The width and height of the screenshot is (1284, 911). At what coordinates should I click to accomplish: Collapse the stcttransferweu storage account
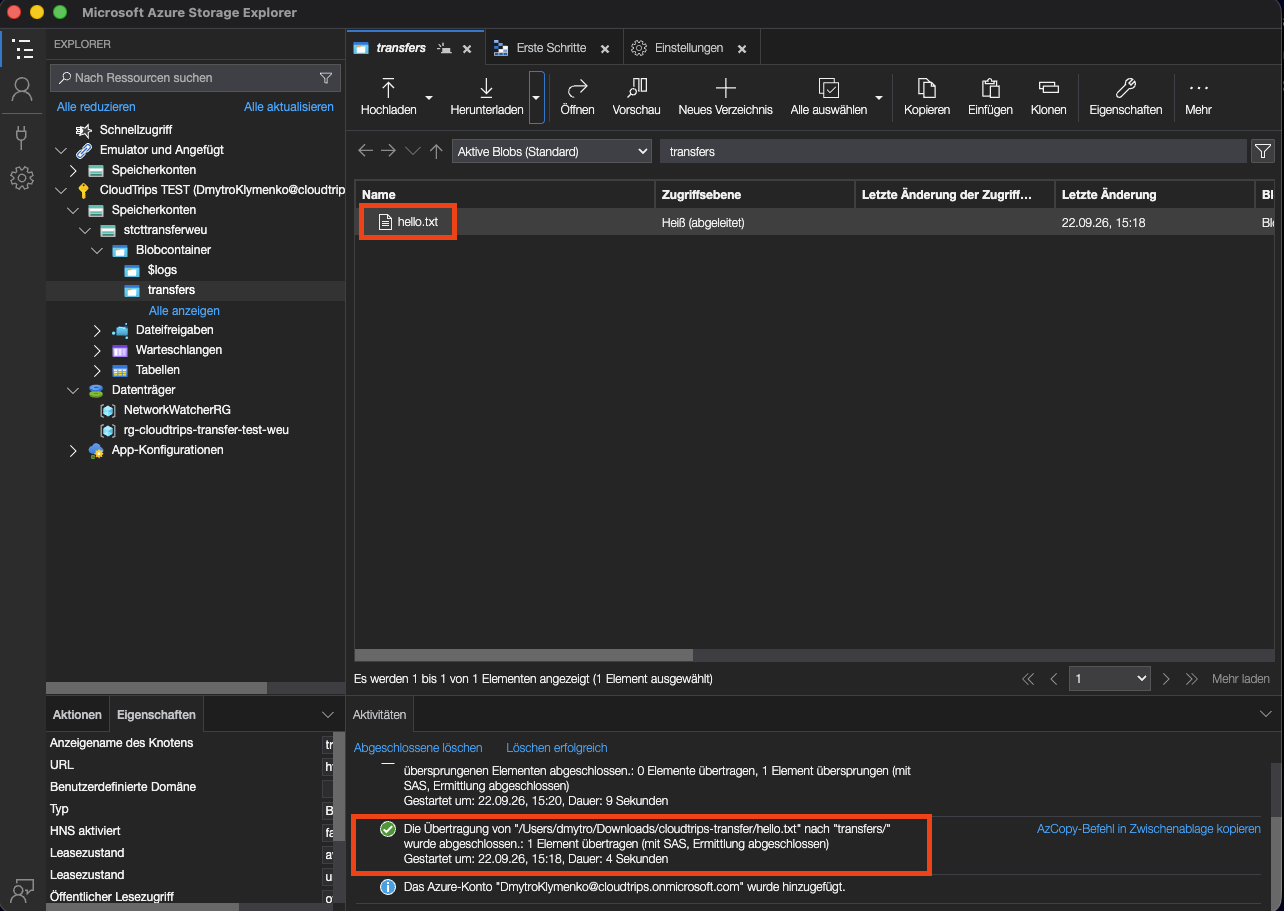(84, 230)
